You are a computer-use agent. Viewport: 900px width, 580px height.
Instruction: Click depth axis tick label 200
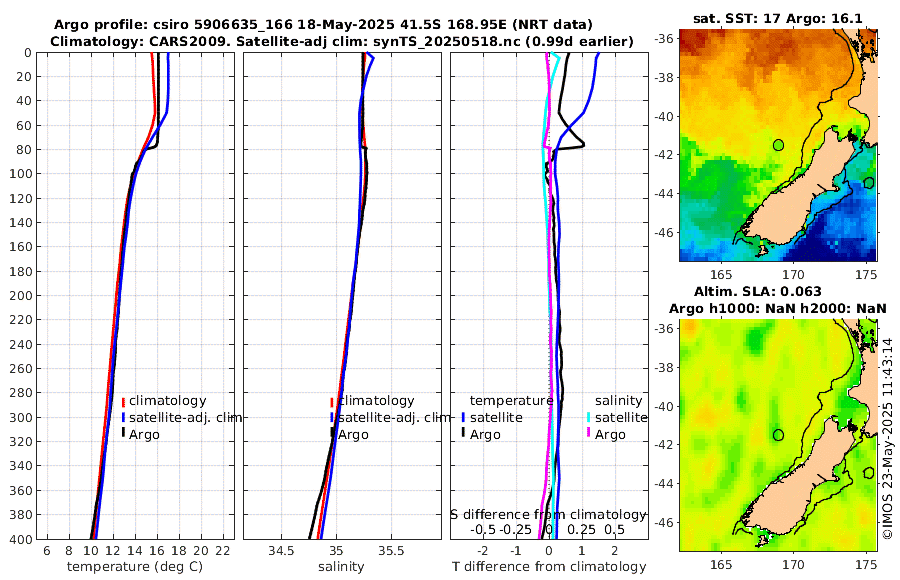21,295
